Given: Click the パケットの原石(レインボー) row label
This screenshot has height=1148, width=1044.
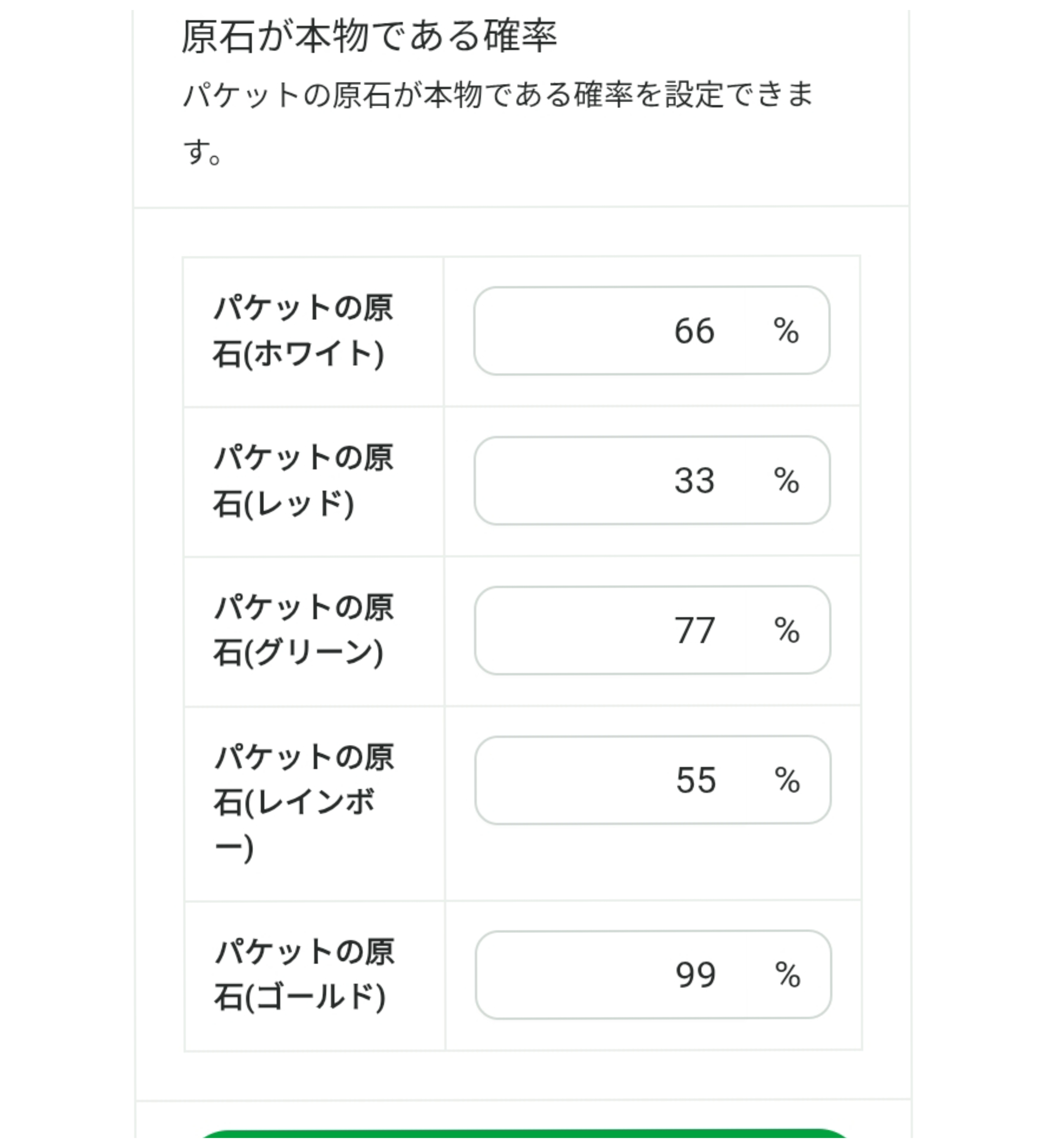Looking at the screenshot, I should tap(303, 802).
